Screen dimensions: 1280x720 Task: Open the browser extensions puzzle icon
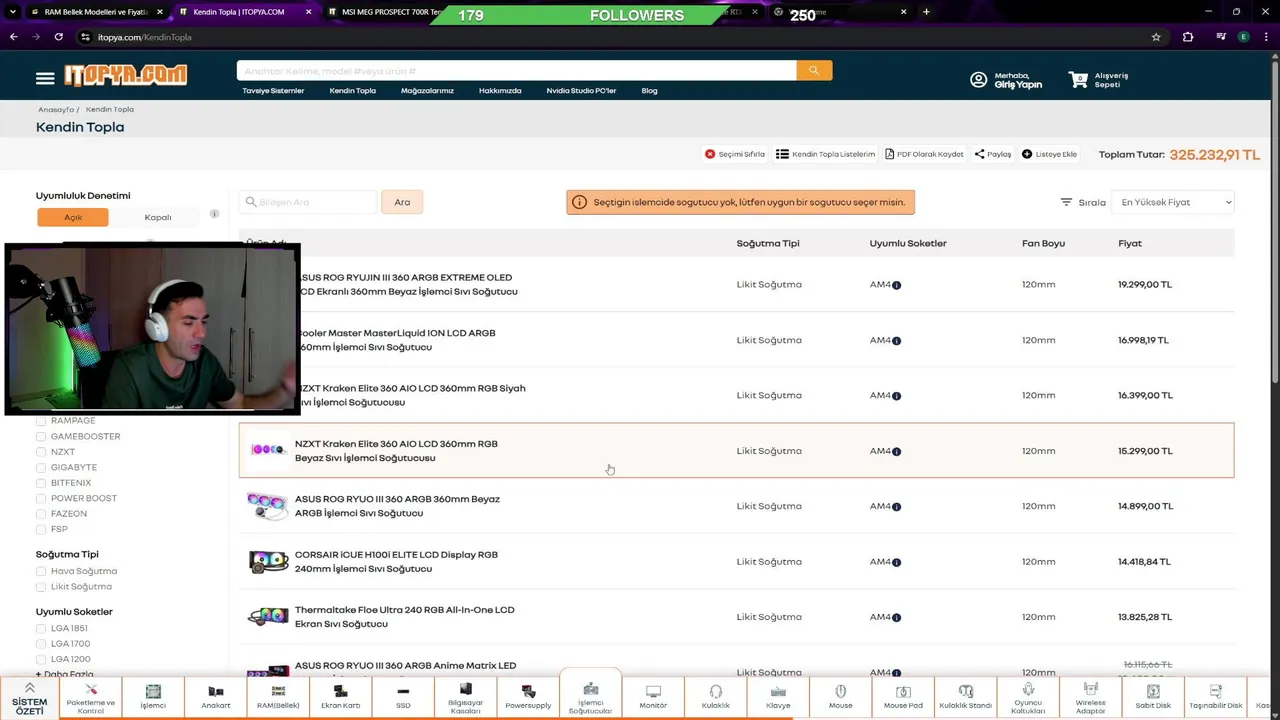pos(1188,37)
